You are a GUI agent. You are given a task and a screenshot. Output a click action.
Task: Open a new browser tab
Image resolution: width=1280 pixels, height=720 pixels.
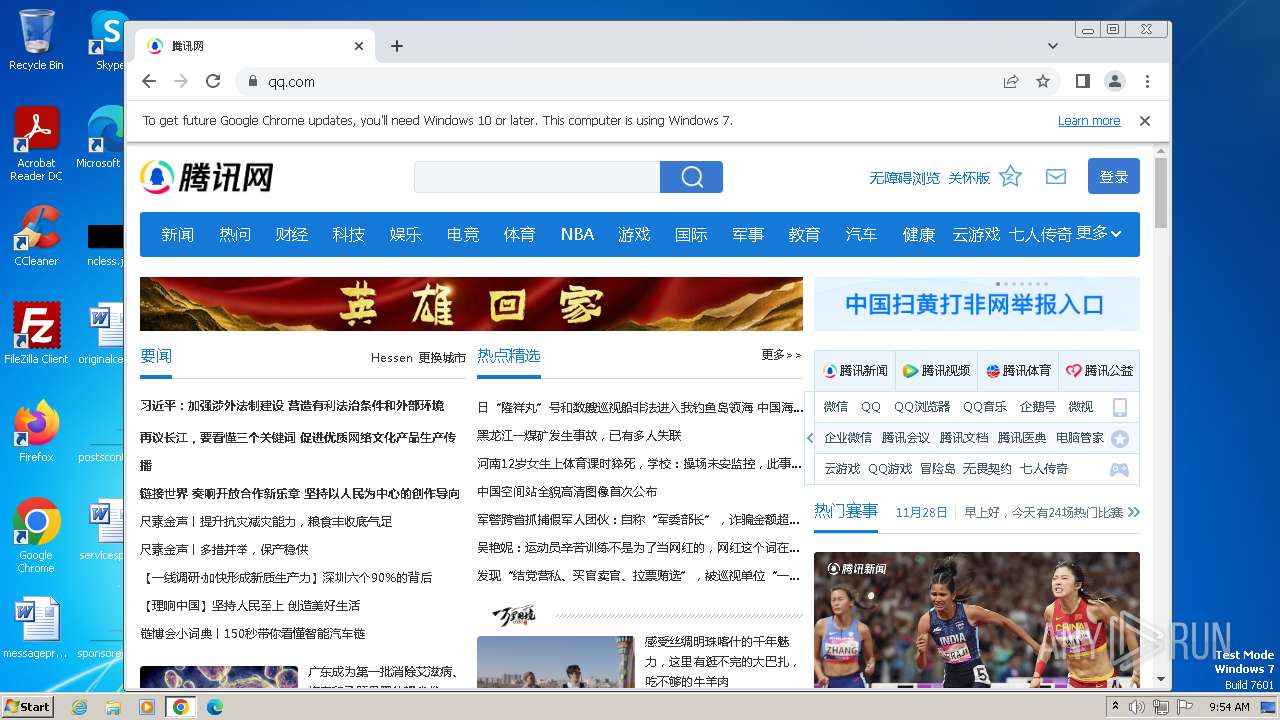(397, 46)
